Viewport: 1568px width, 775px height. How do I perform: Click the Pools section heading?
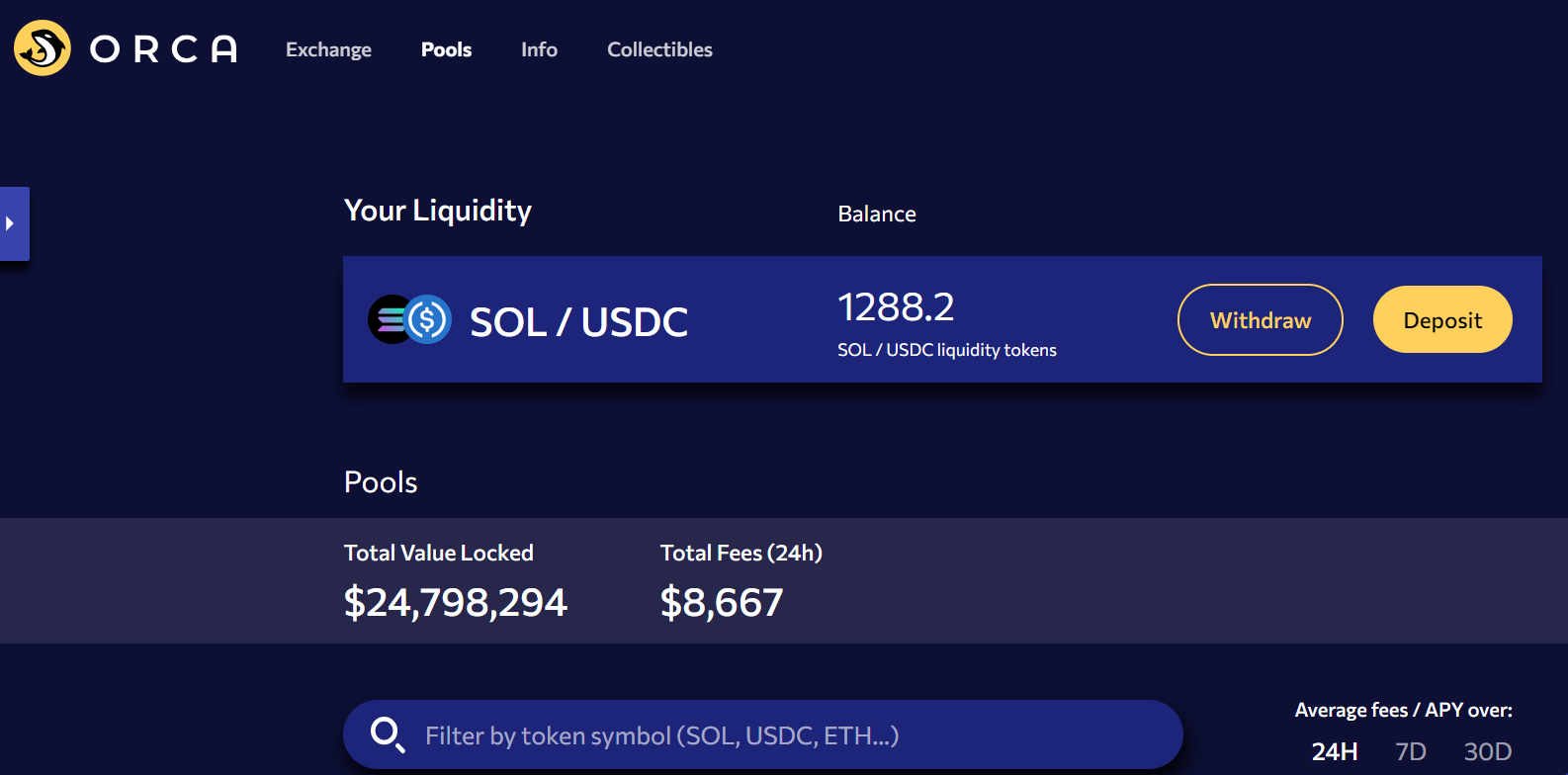(381, 482)
